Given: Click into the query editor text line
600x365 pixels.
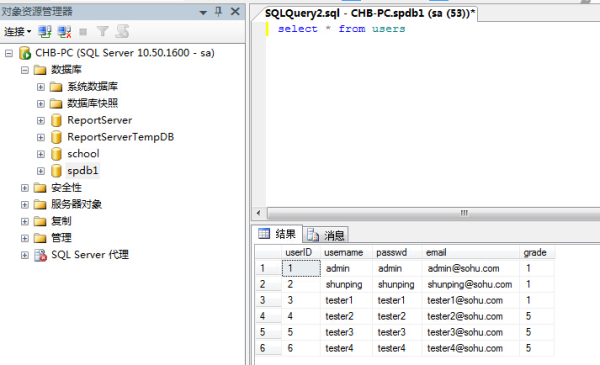Looking at the screenshot, I should coord(341,29).
